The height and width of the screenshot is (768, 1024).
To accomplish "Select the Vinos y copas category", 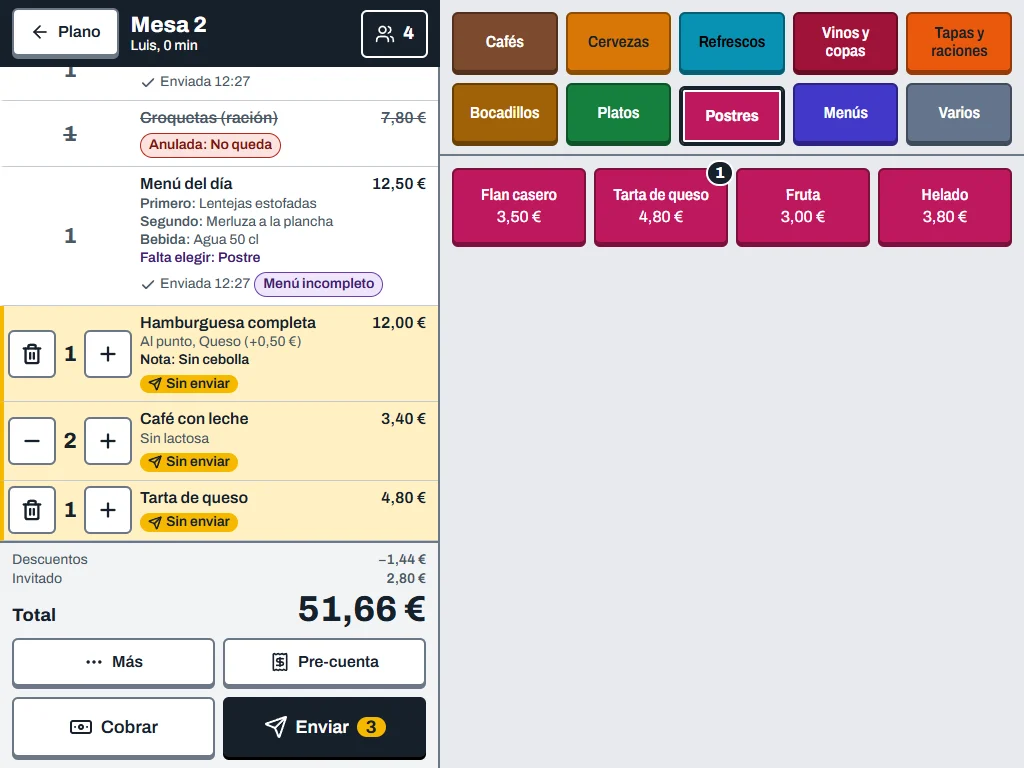I will [x=846, y=42].
